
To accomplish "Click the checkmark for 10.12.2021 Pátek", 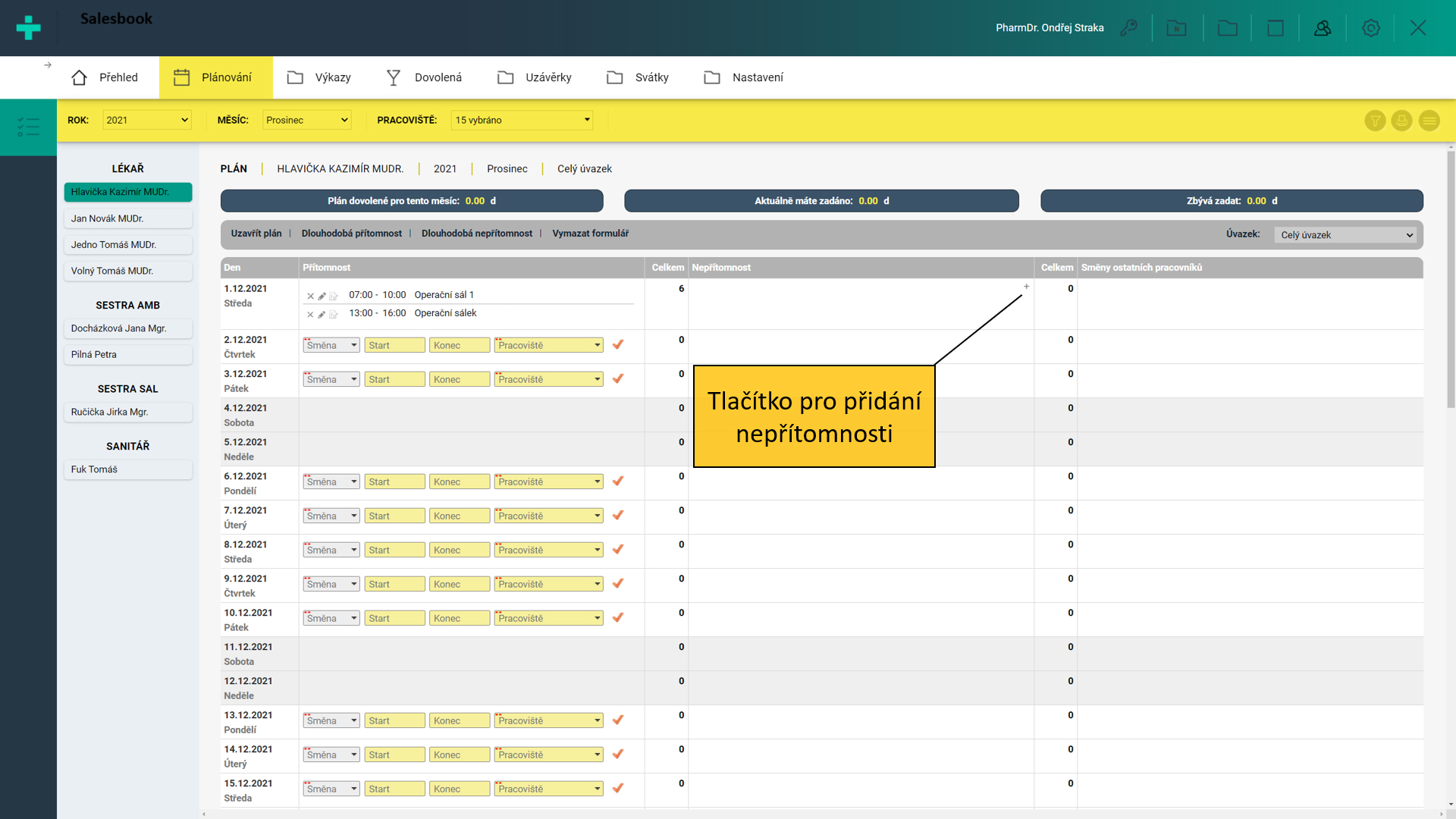I will 618,617.
